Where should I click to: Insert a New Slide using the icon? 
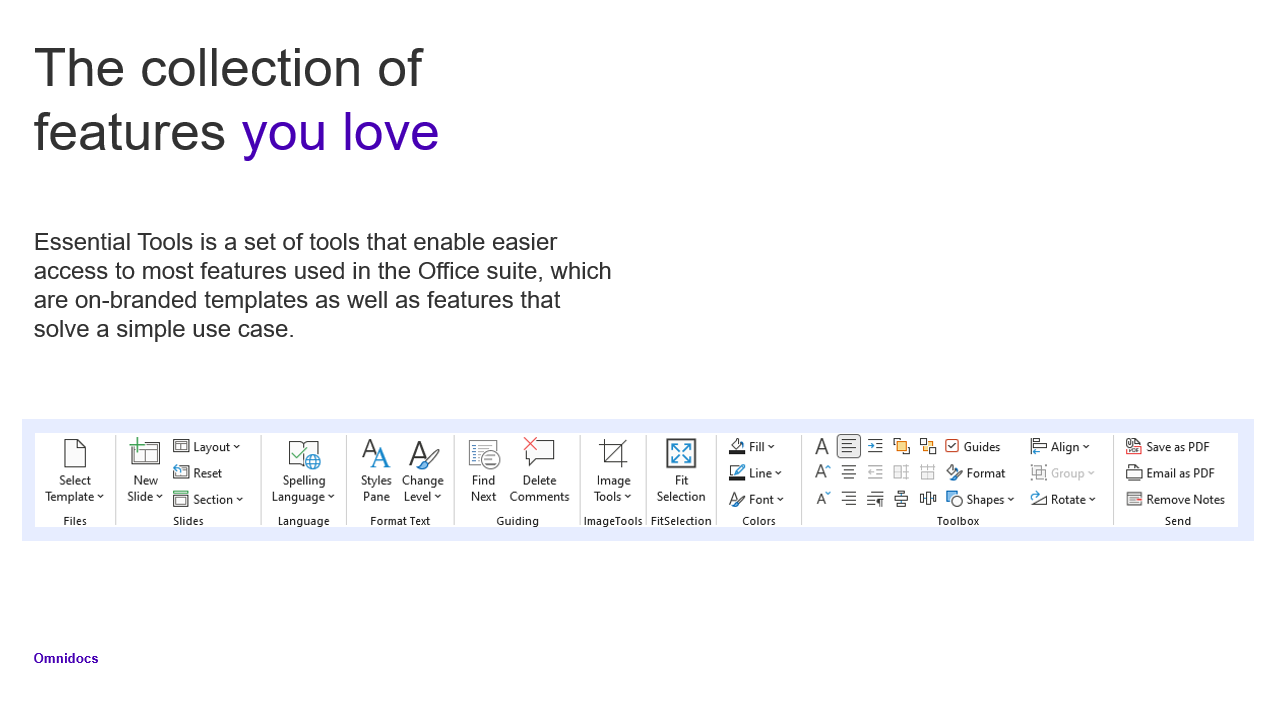click(x=145, y=452)
